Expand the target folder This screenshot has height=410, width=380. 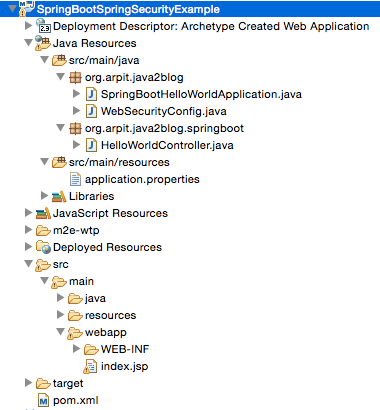click(x=29, y=383)
